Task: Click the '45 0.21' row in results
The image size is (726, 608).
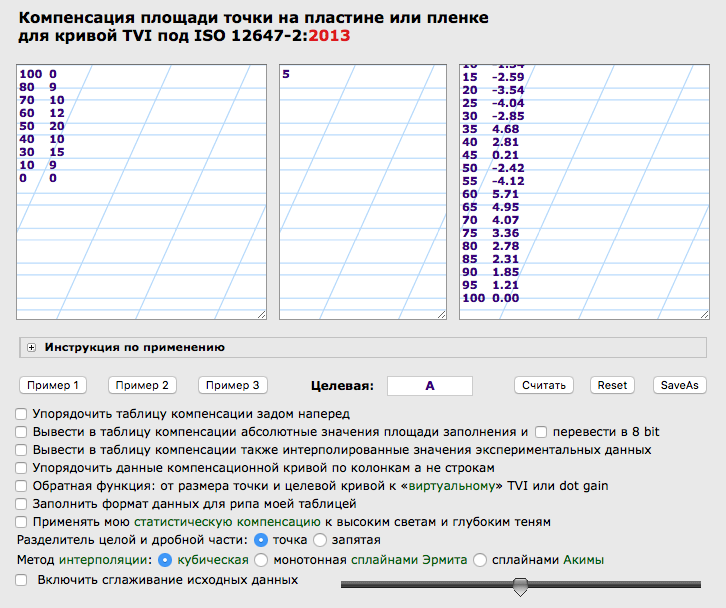Action: 490,155
